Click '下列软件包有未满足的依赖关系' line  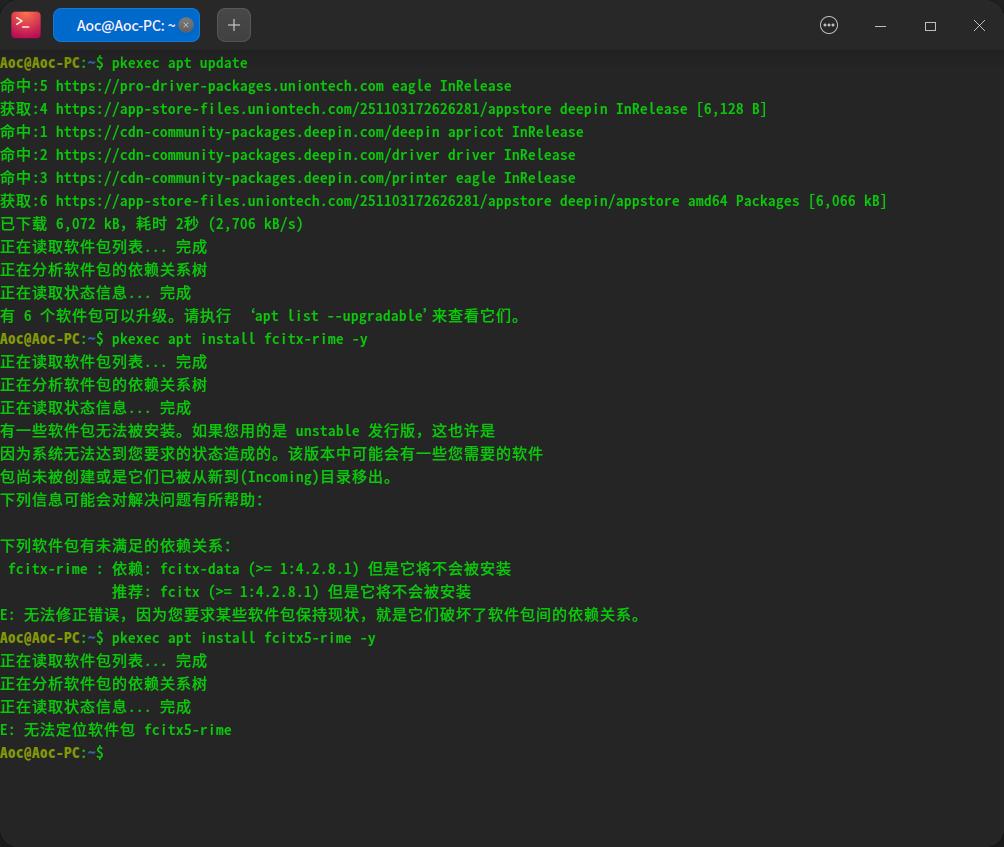(x=116, y=546)
